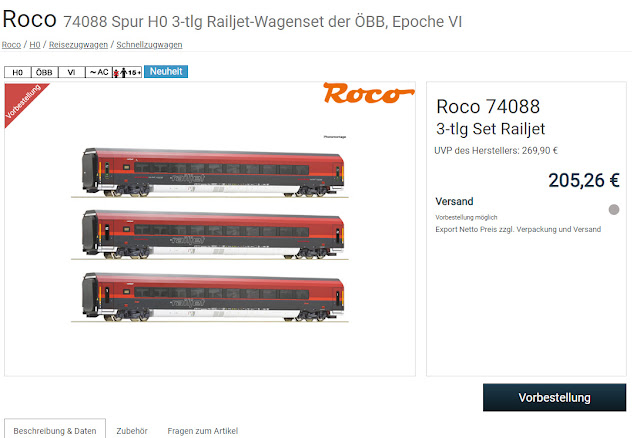This screenshot has height=438, width=640.
Task: Open the Schnellzugwagen breadcrumb link
Action: pyautogui.click(x=149, y=44)
